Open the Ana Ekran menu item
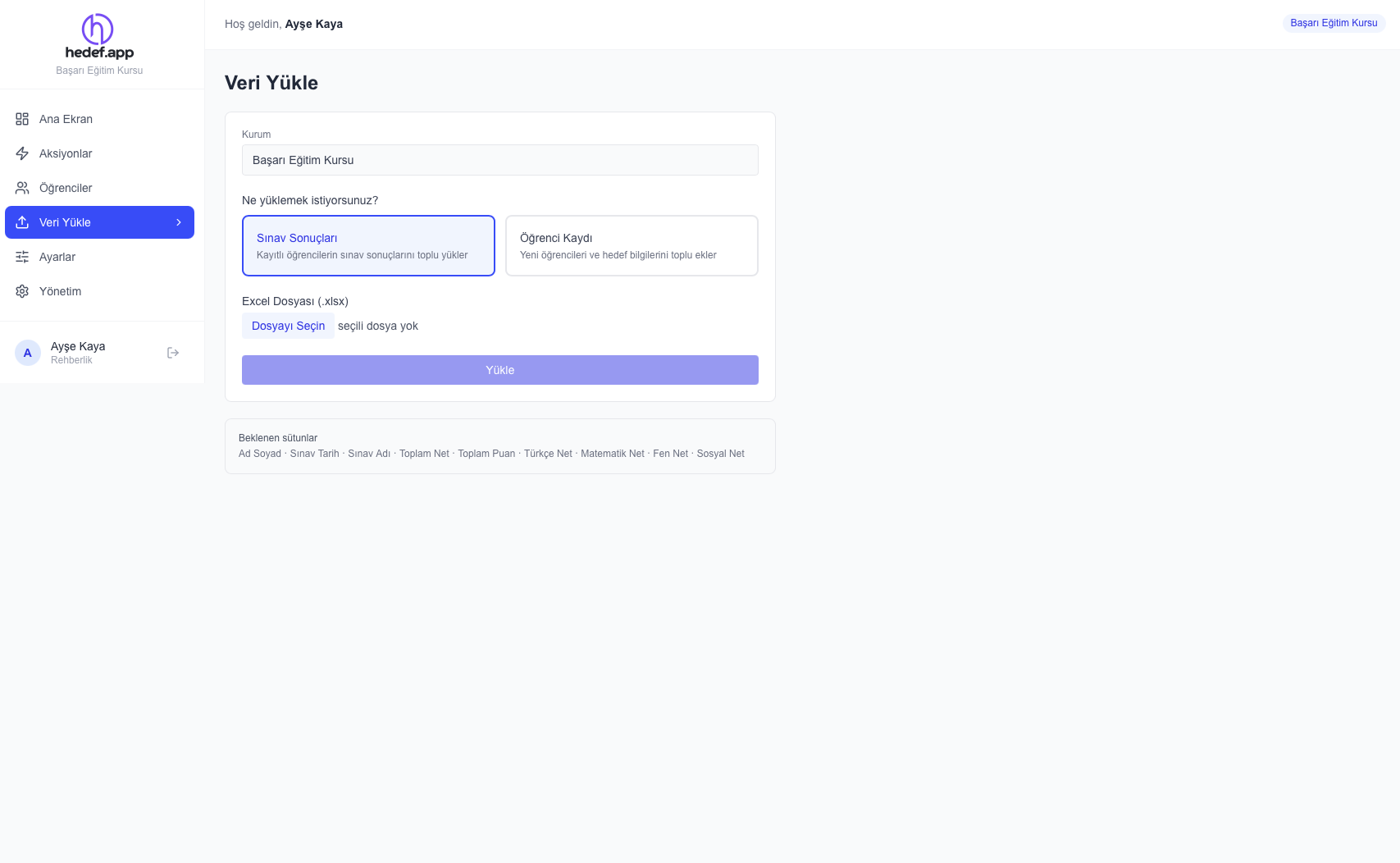This screenshot has height=863, width=1400. click(x=66, y=119)
